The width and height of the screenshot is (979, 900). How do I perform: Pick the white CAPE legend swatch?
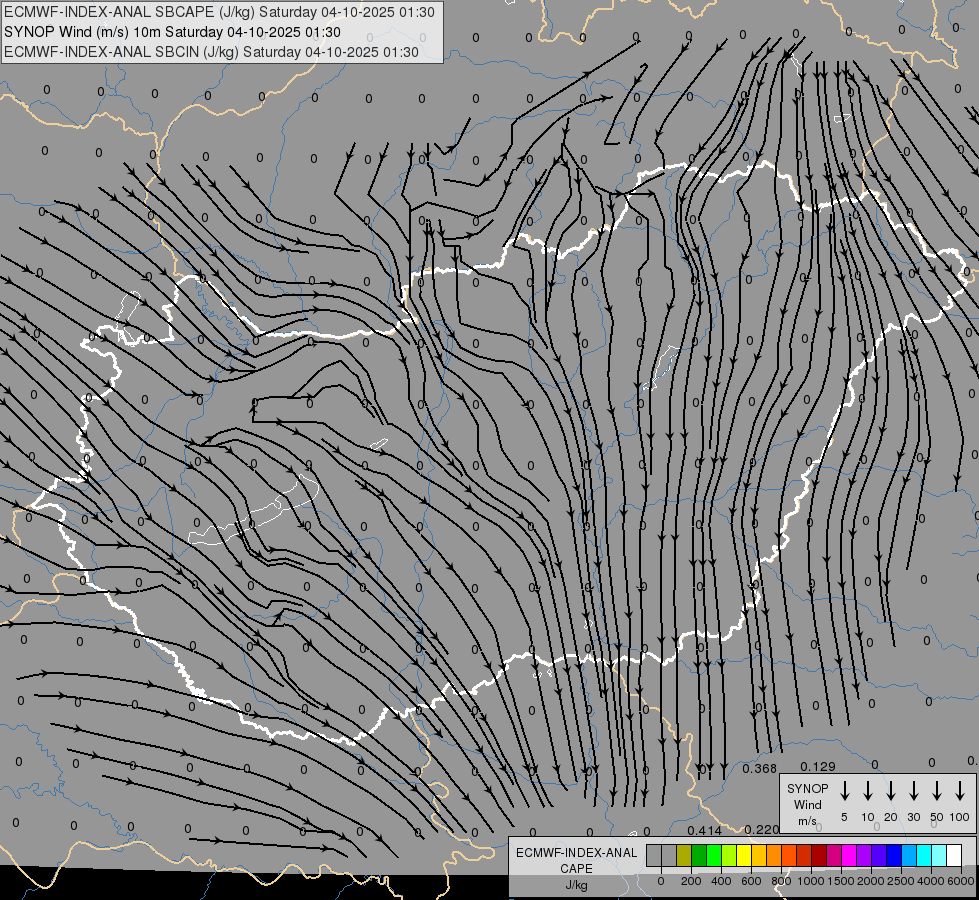[x=954, y=855]
